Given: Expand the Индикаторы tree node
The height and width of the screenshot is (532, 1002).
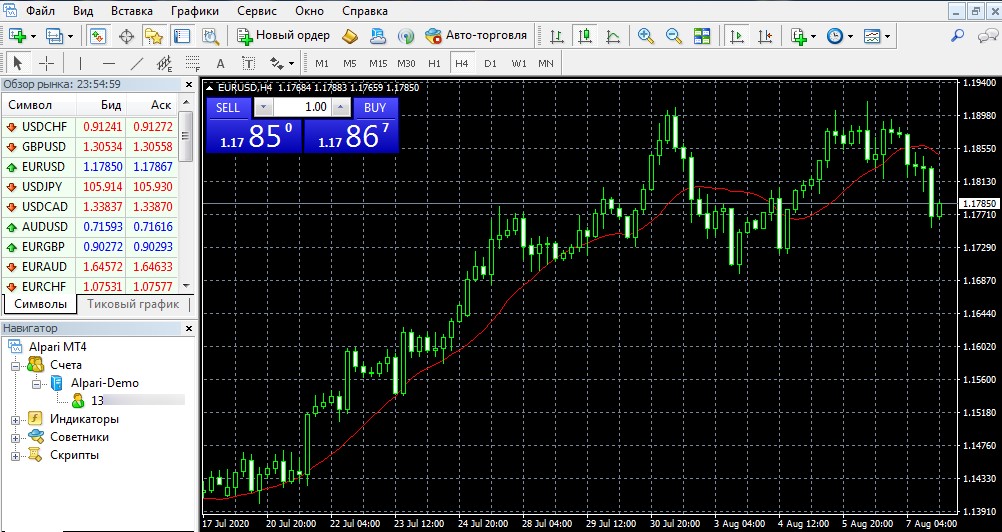Looking at the screenshot, I should click(16, 419).
